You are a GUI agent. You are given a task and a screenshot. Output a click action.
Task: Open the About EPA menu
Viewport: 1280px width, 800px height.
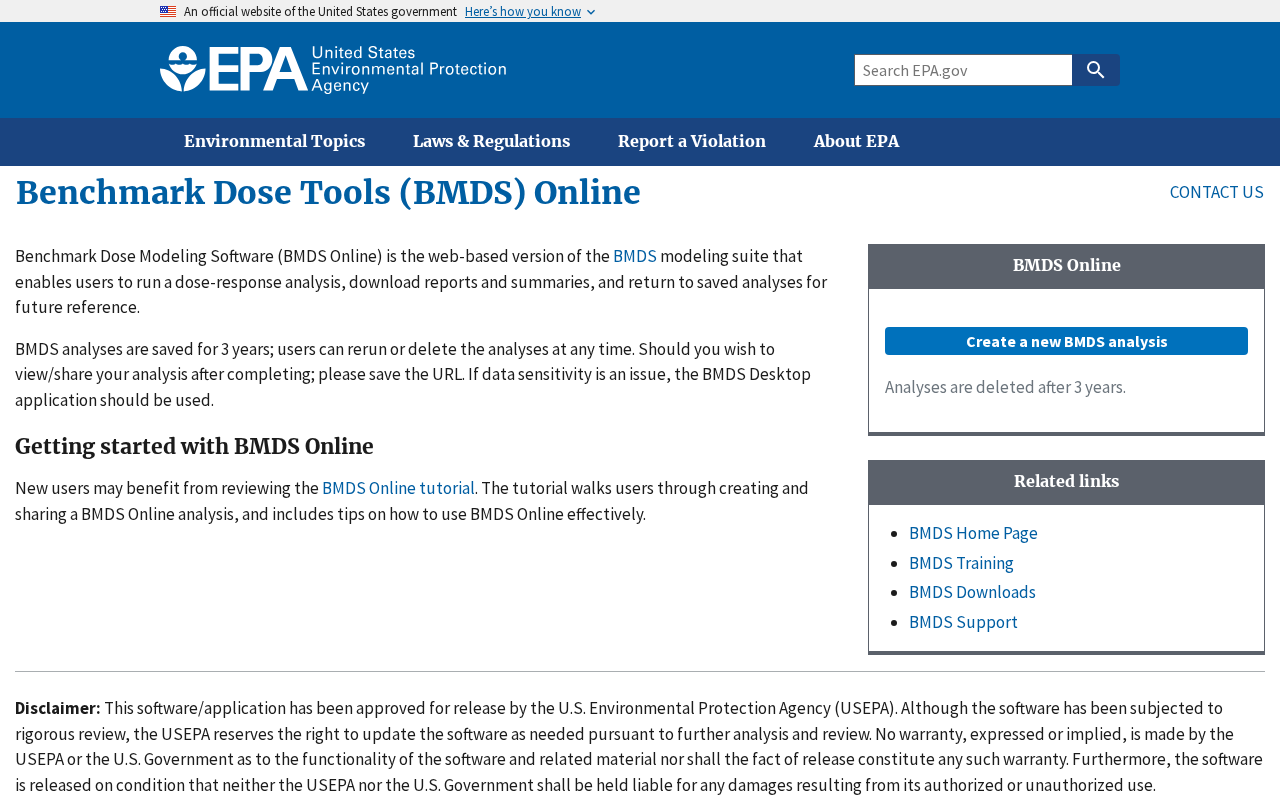(x=856, y=142)
